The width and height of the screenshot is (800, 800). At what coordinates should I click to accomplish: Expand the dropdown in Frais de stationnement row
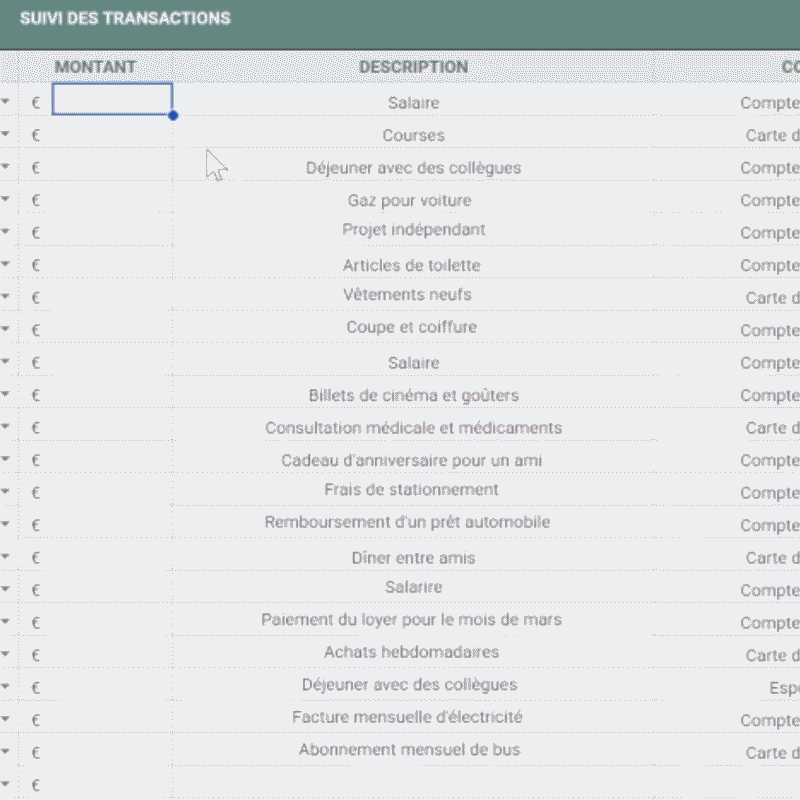click(6, 492)
